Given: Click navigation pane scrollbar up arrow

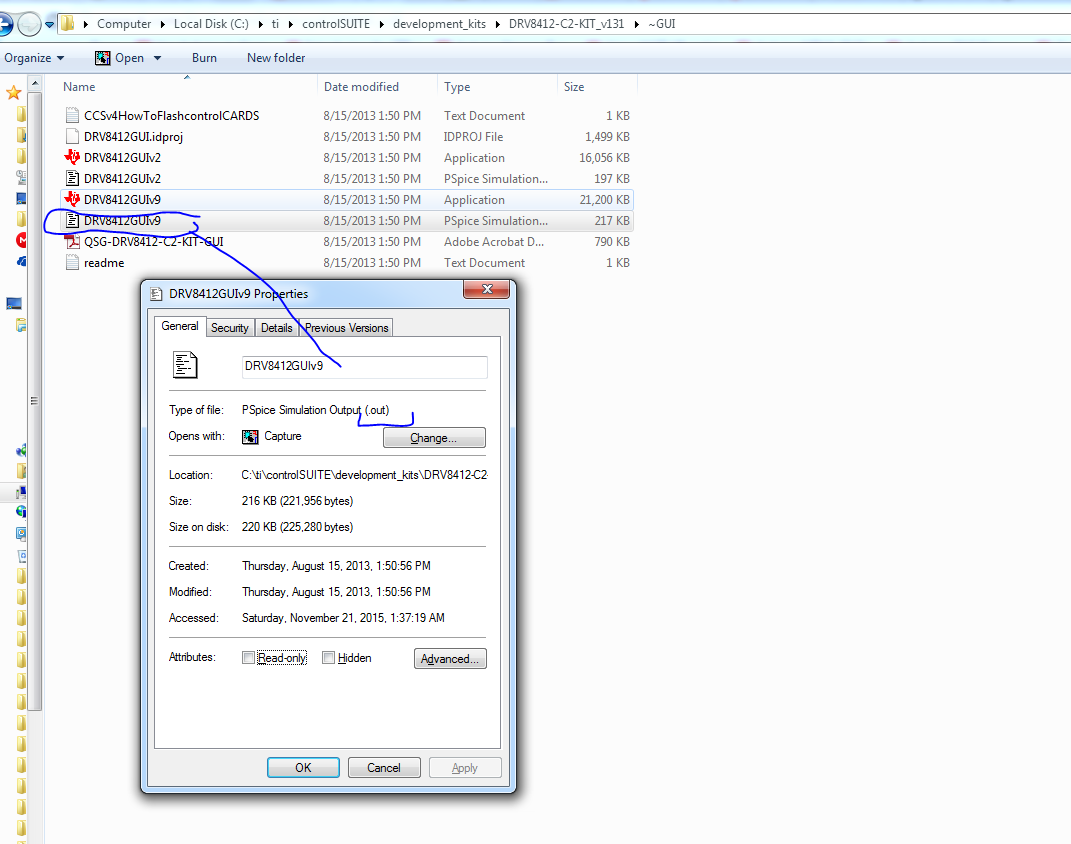Looking at the screenshot, I should click(x=35, y=84).
